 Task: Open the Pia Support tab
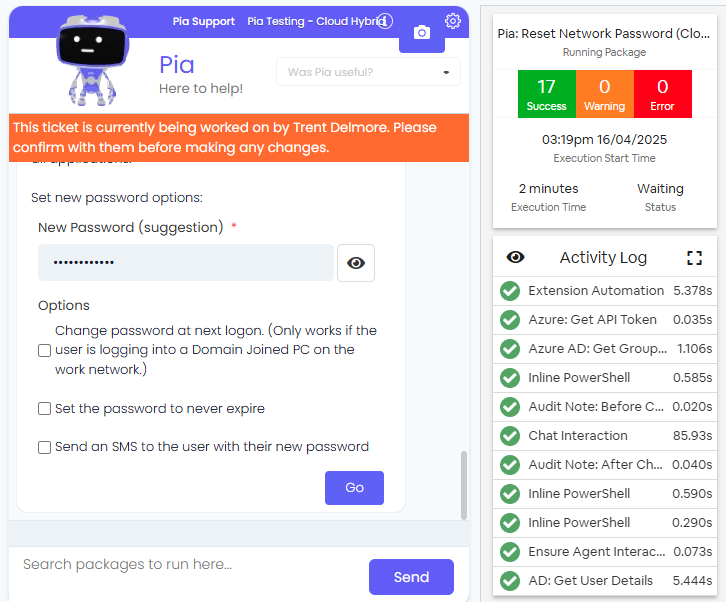pos(204,21)
